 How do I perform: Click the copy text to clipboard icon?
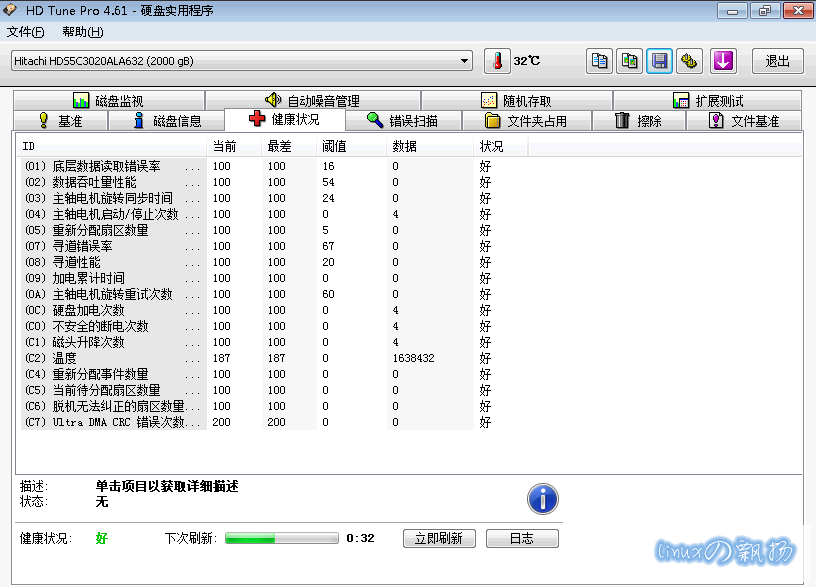599,61
